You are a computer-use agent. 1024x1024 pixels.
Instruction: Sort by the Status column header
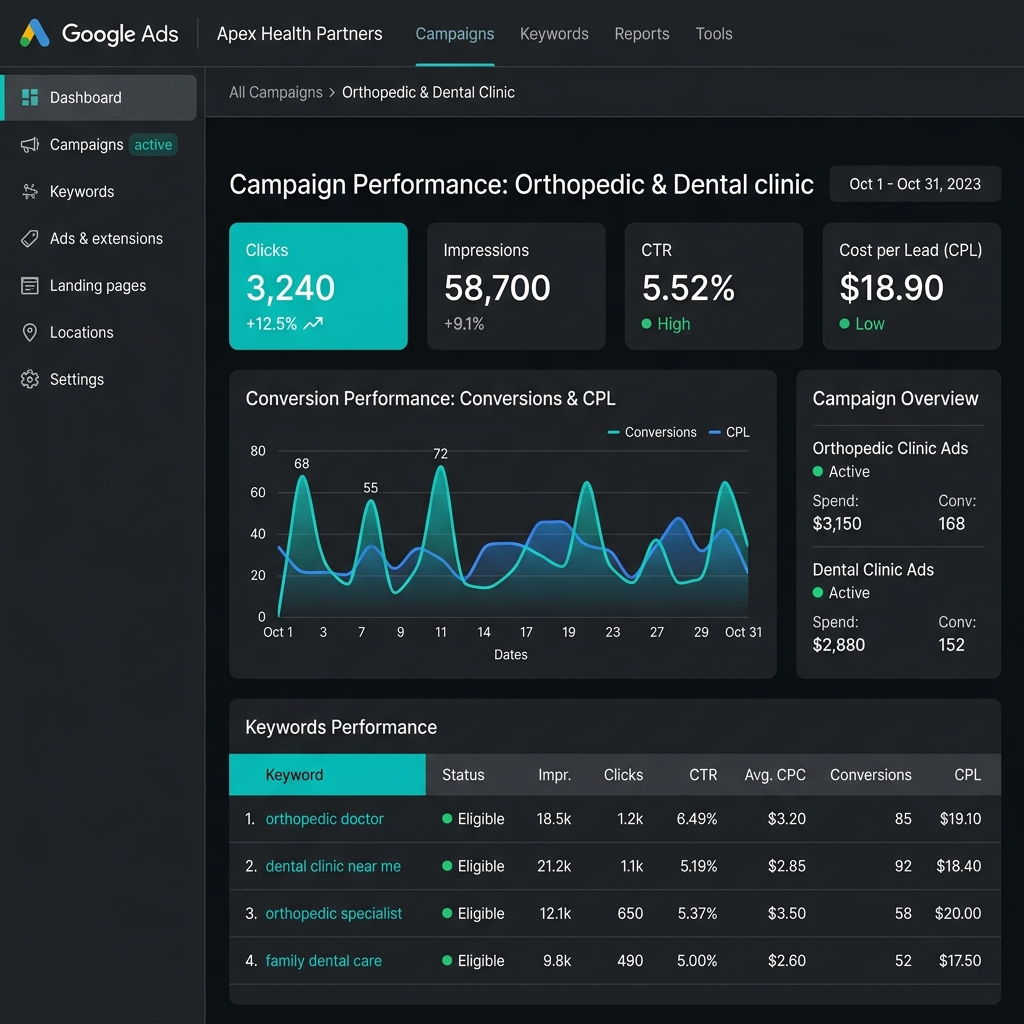[463, 775]
